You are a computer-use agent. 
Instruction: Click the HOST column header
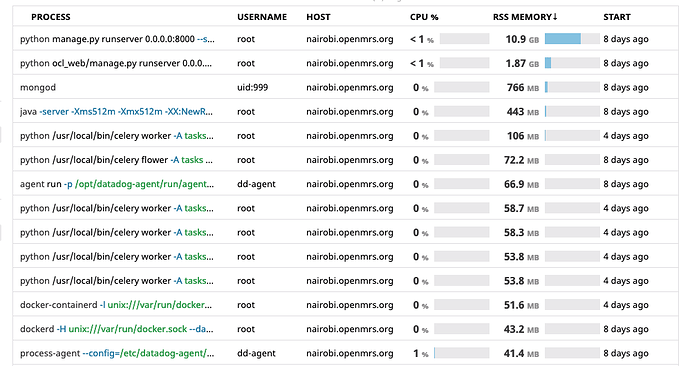point(318,17)
